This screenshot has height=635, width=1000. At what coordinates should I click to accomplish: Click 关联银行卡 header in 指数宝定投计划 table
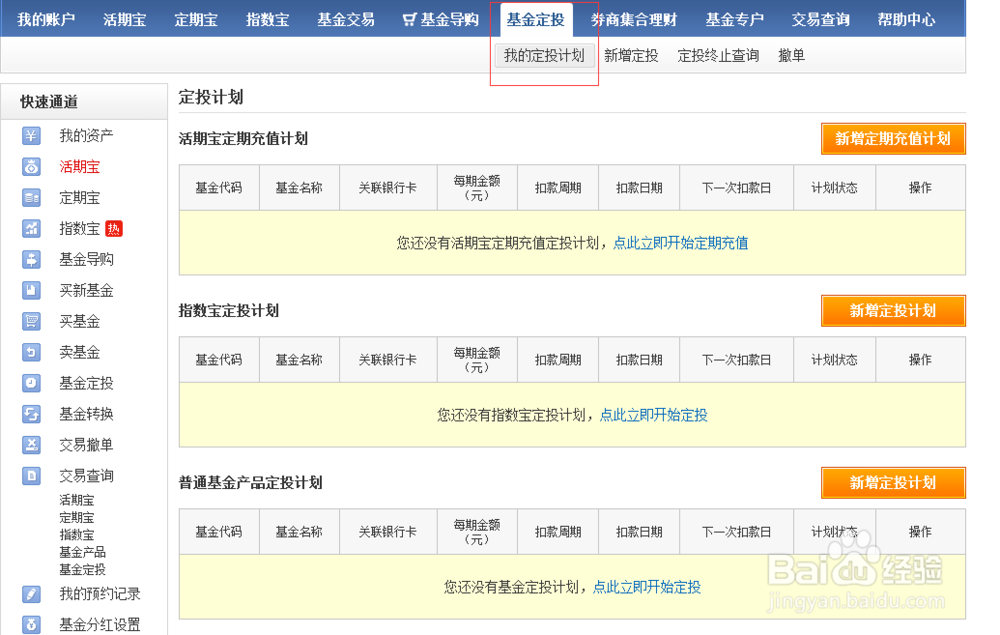[x=388, y=360]
